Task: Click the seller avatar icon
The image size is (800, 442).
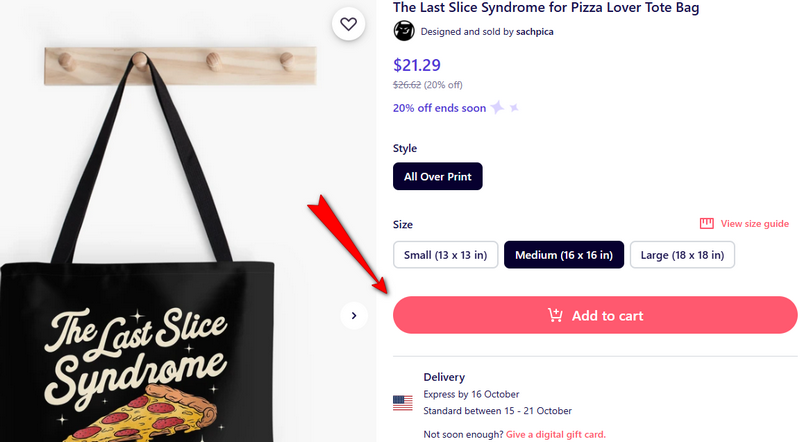Action: tap(404, 31)
